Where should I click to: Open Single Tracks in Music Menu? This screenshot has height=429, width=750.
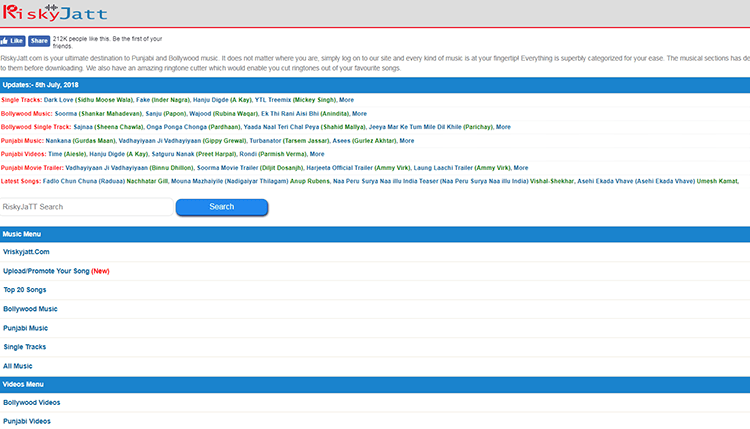click(24, 347)
